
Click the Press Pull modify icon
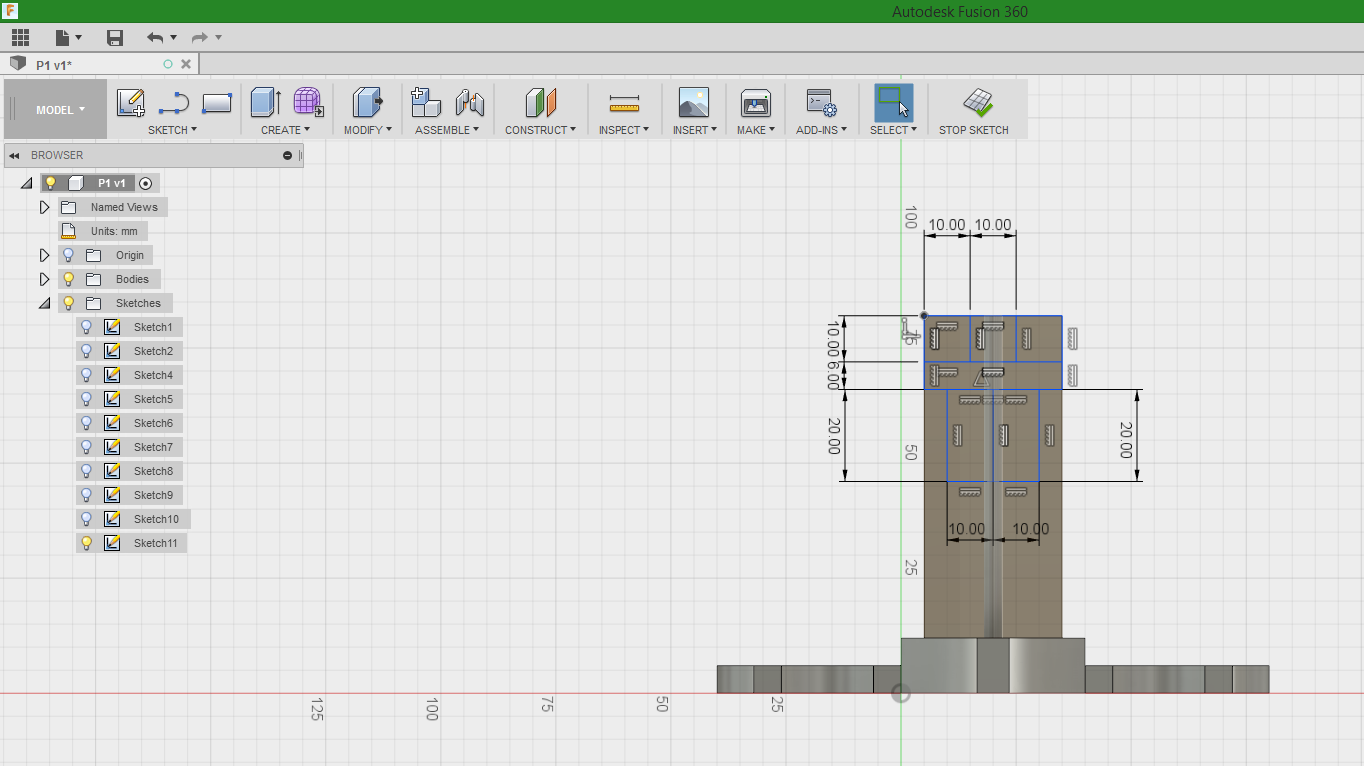click(367, 102)
